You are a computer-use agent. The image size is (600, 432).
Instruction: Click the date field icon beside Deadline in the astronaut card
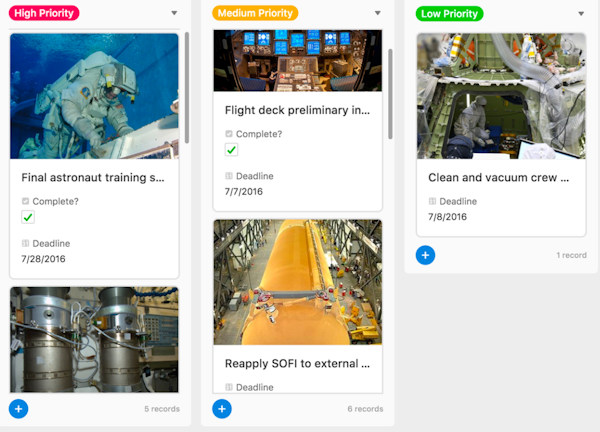pos(25,243)
